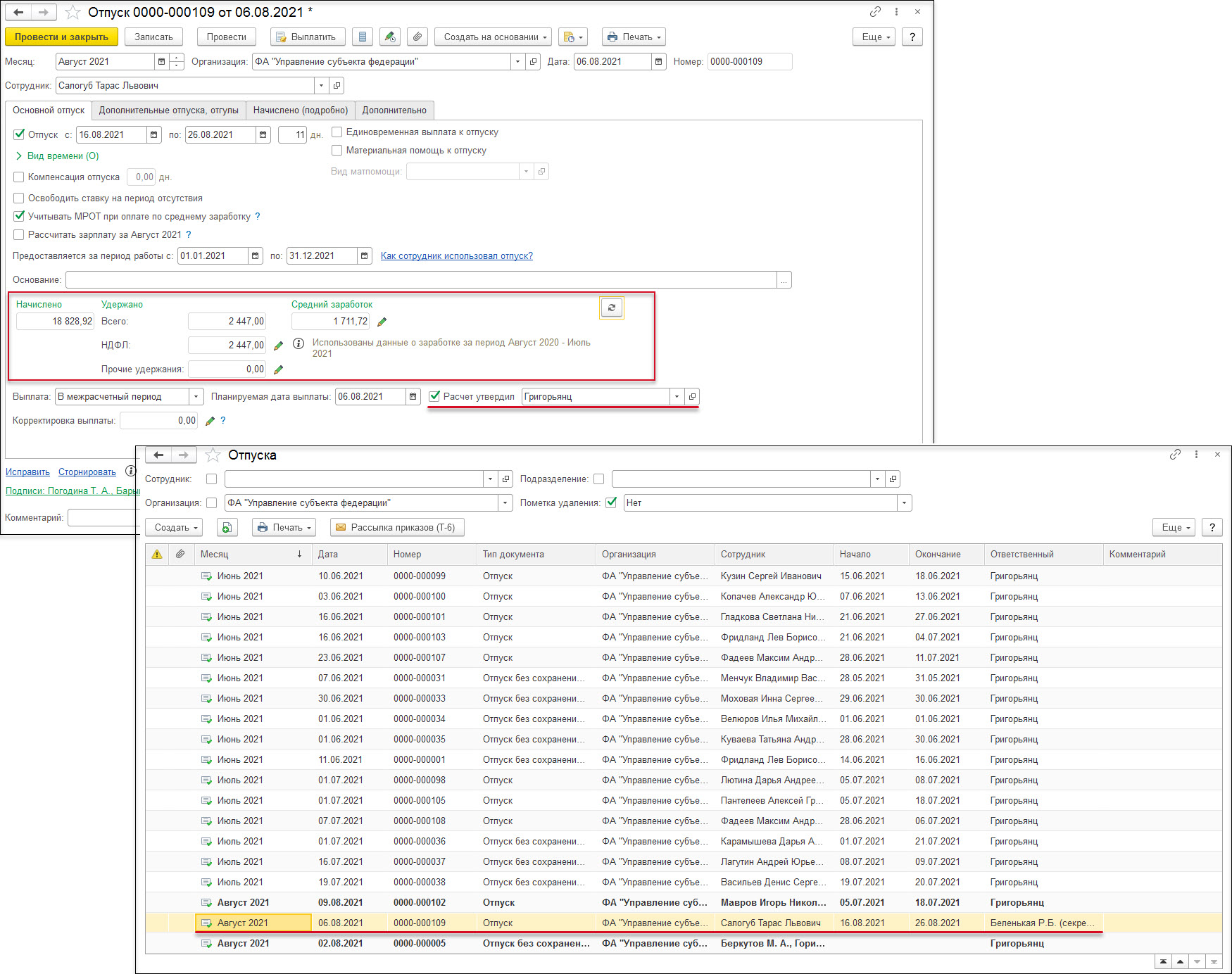Open help question mark for МРОТ option

258,217
